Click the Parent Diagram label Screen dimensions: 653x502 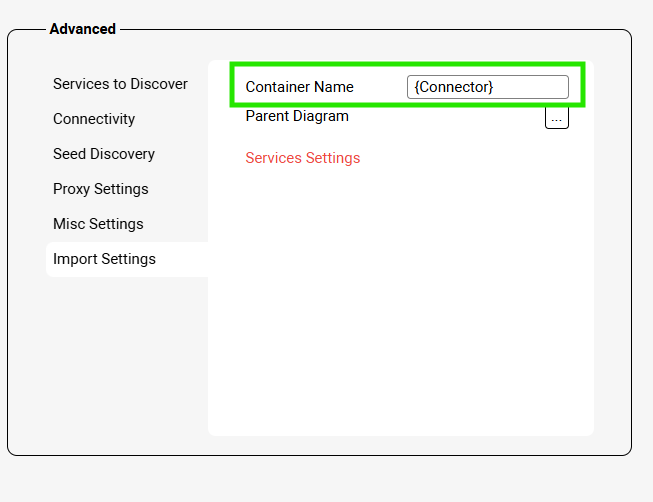click(x=297, y=116)
